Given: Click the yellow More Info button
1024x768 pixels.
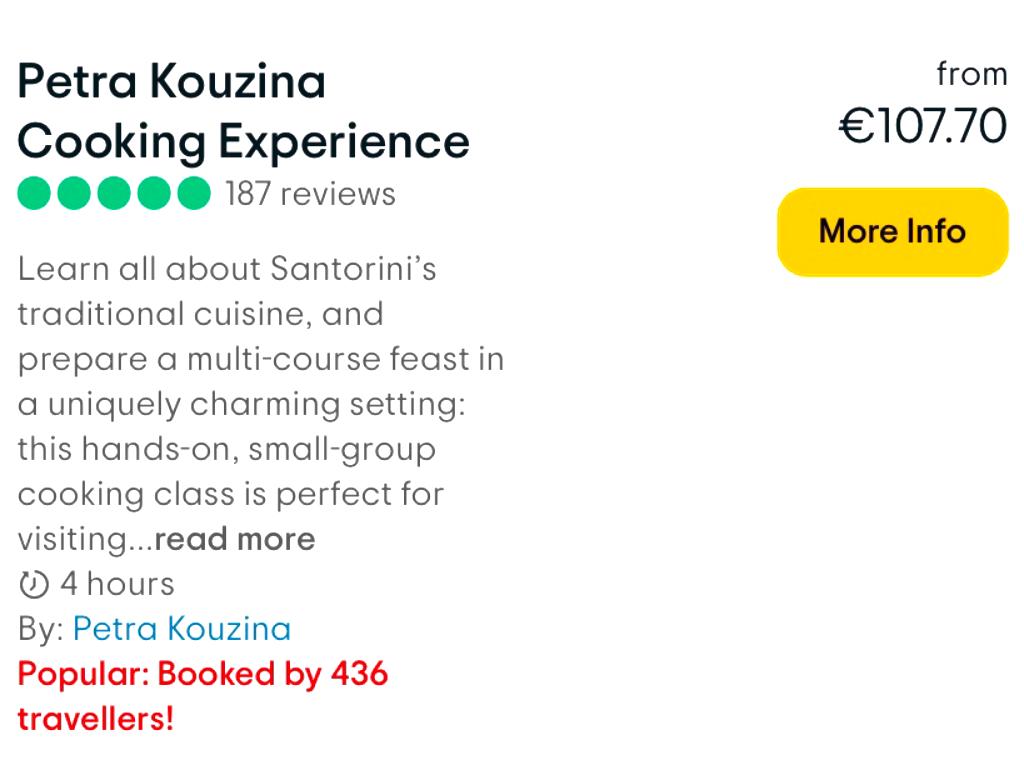Looking at the screenshot, I should [892, 232].
